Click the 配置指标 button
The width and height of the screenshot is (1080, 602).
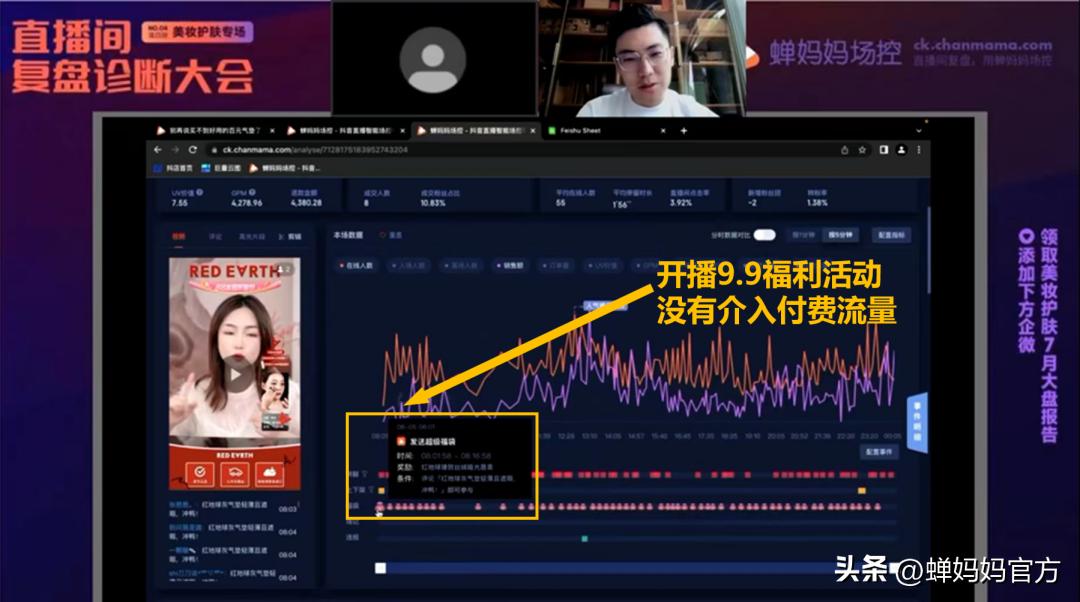pos(891,235)
